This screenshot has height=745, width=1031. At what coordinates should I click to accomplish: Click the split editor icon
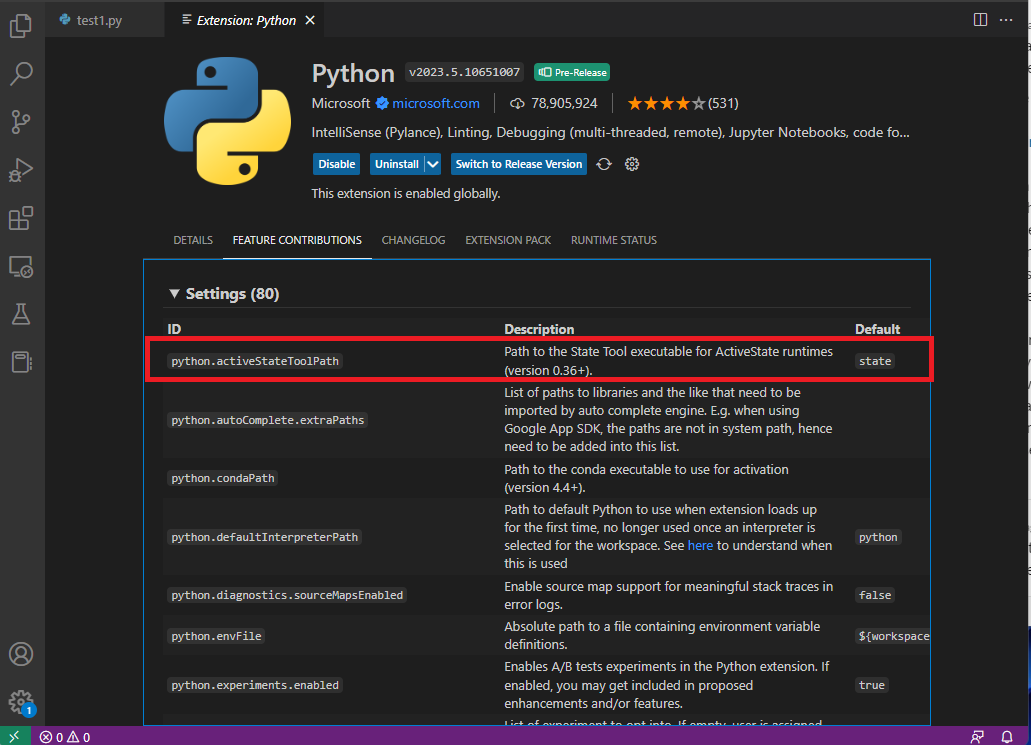(980, 20)
